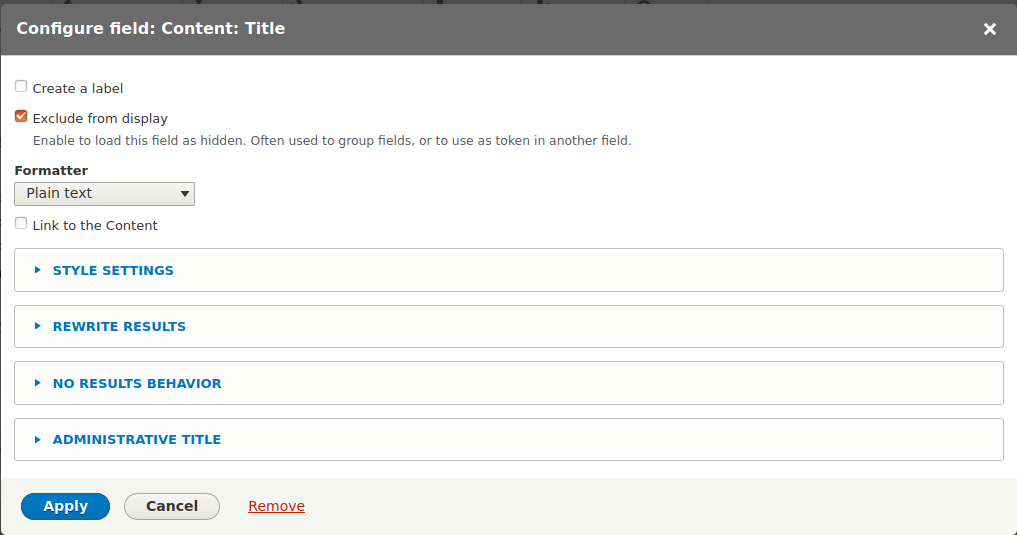Expand the REWRITE RESULTS section heading
The image size is (1017, 535).
click(x=119, y=326)
